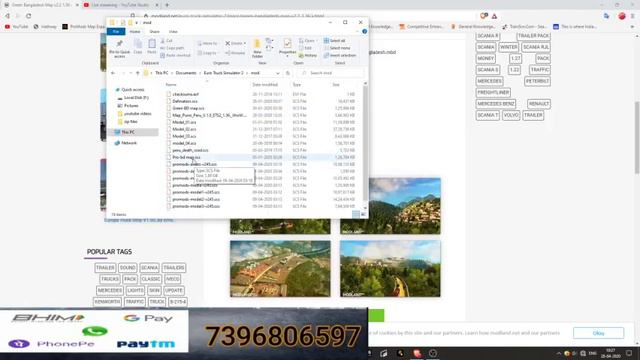Switch to Live streaming YouTube Studio tab

pos(121,5)
